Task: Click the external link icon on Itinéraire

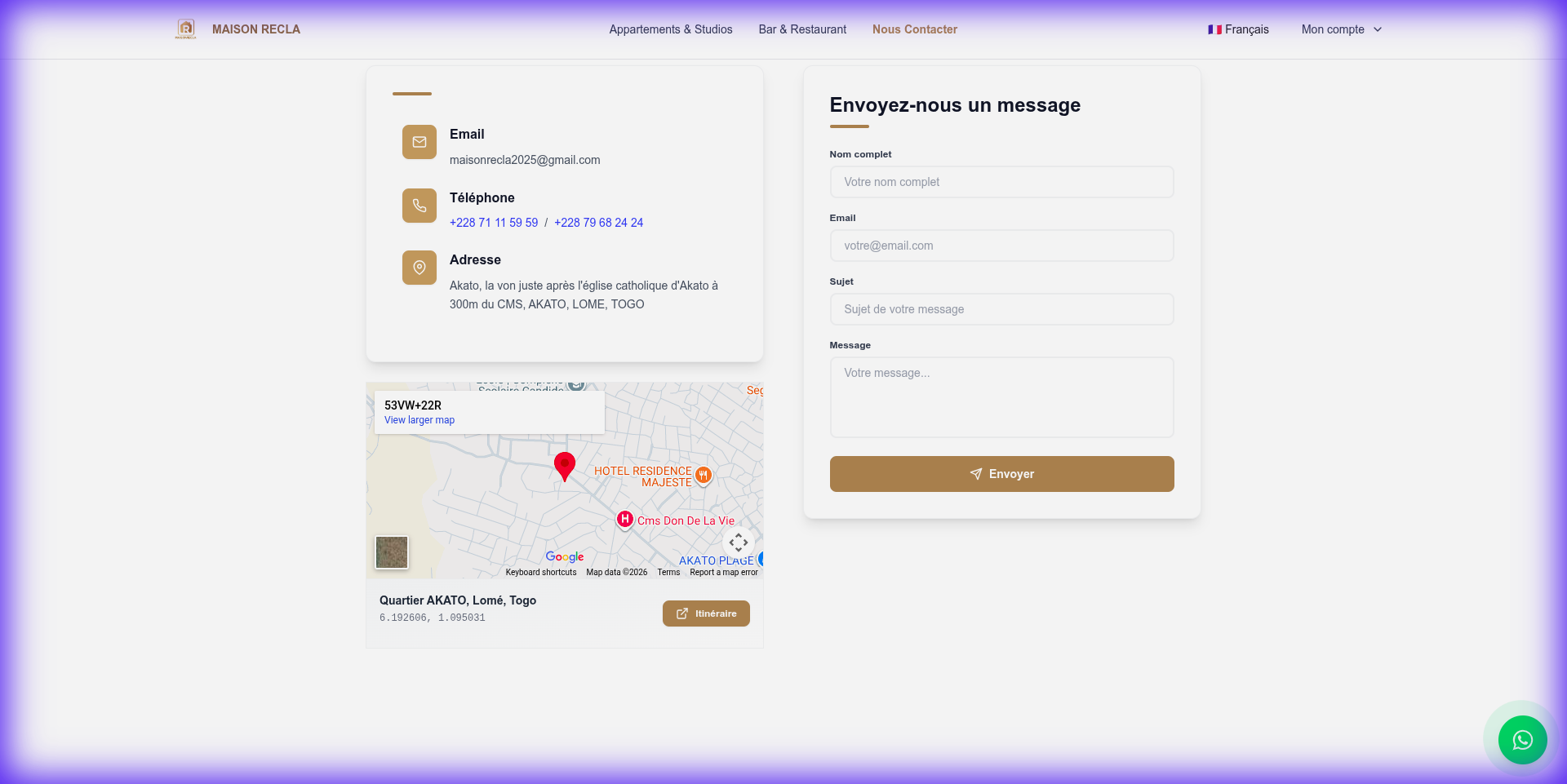Action: pos(681,613)
